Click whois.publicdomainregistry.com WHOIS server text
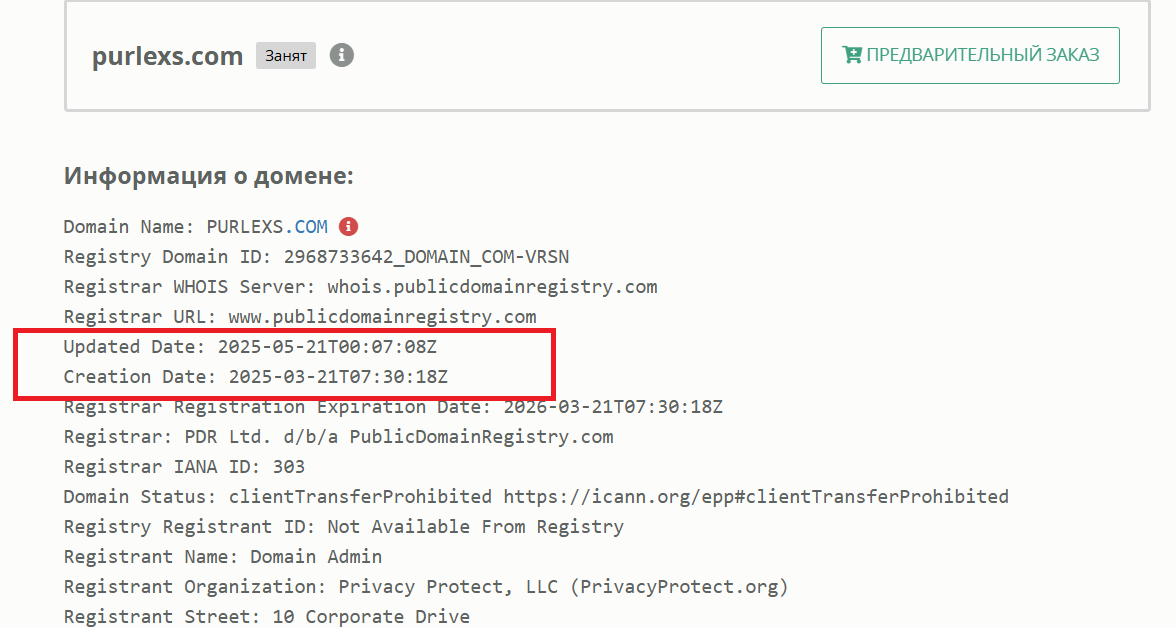 click(492, 287)
